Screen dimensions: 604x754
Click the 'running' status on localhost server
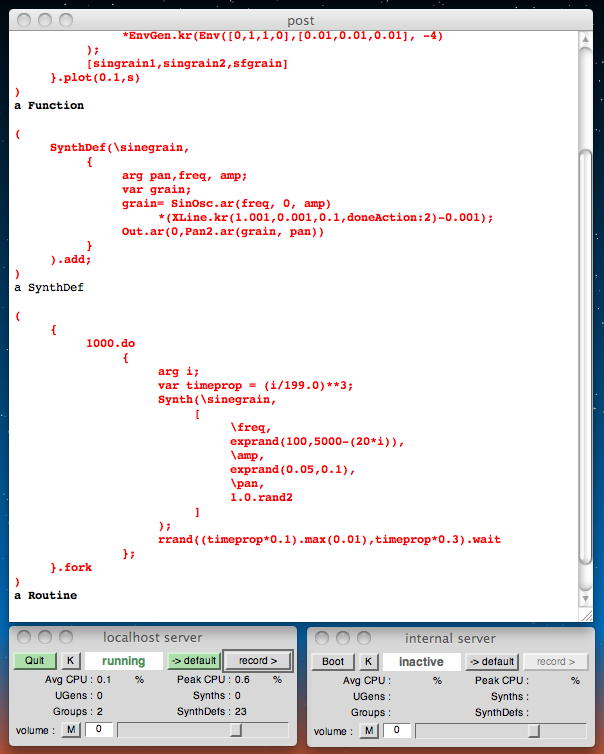coord(124,661)
